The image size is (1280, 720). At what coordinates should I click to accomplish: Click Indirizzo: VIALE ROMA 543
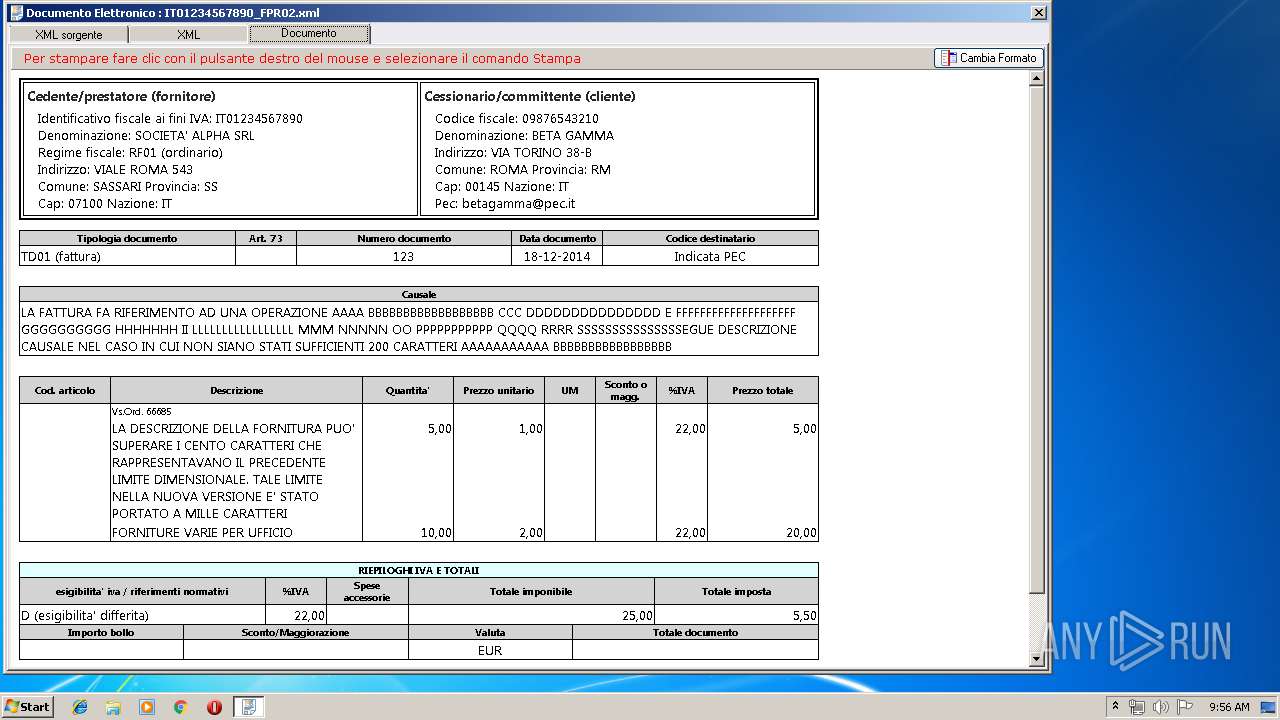pyautogui.click(x=115, y=170)
